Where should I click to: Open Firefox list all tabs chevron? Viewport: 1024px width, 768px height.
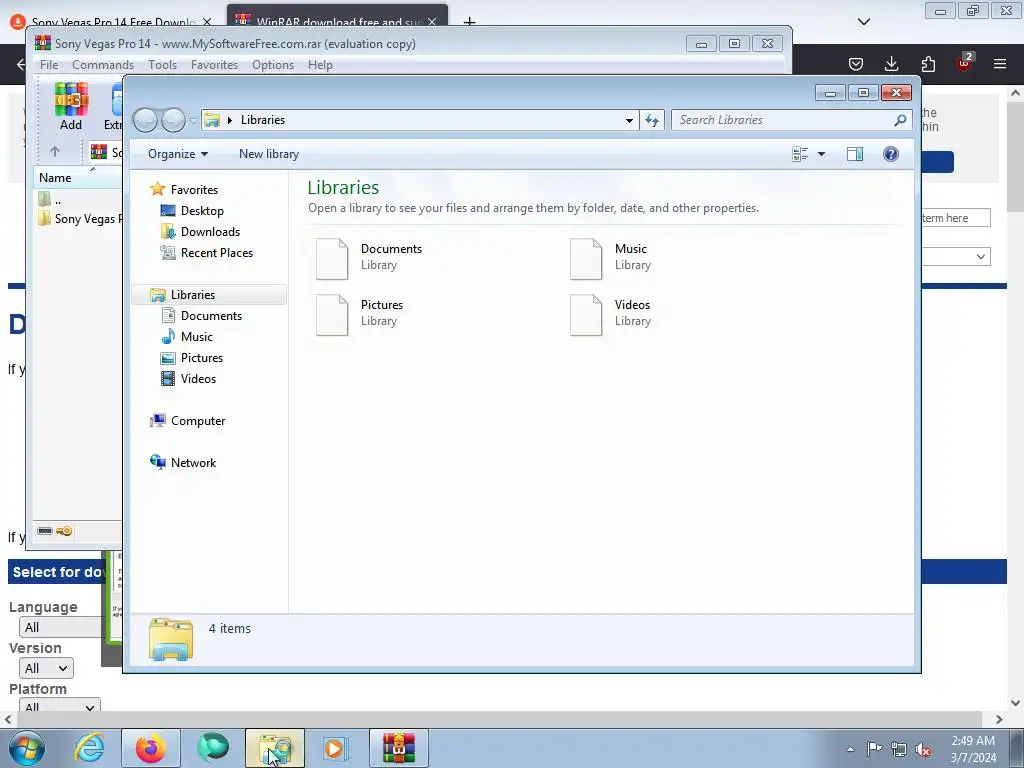tap(863, 22)
